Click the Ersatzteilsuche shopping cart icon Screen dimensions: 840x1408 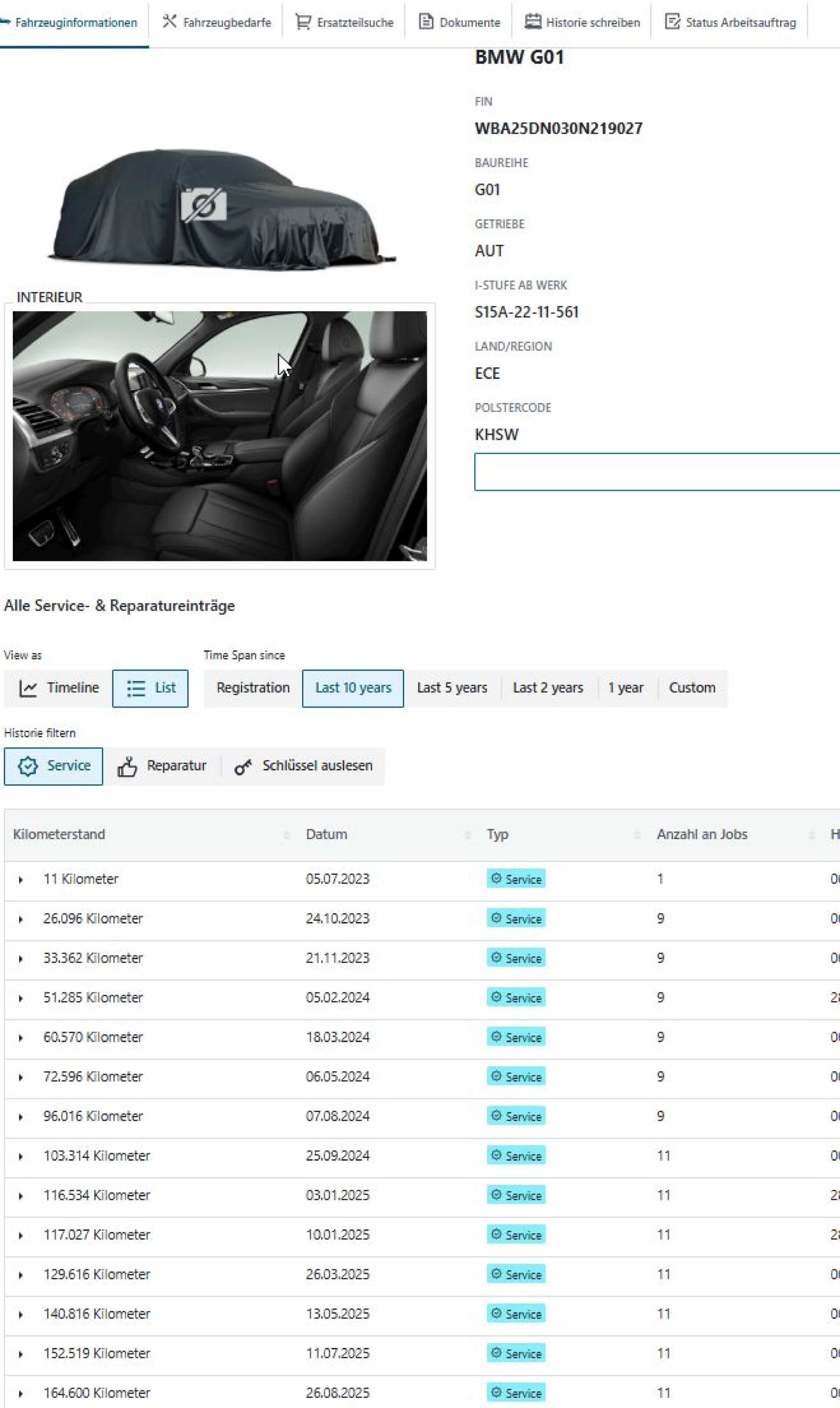coord(303,22)
